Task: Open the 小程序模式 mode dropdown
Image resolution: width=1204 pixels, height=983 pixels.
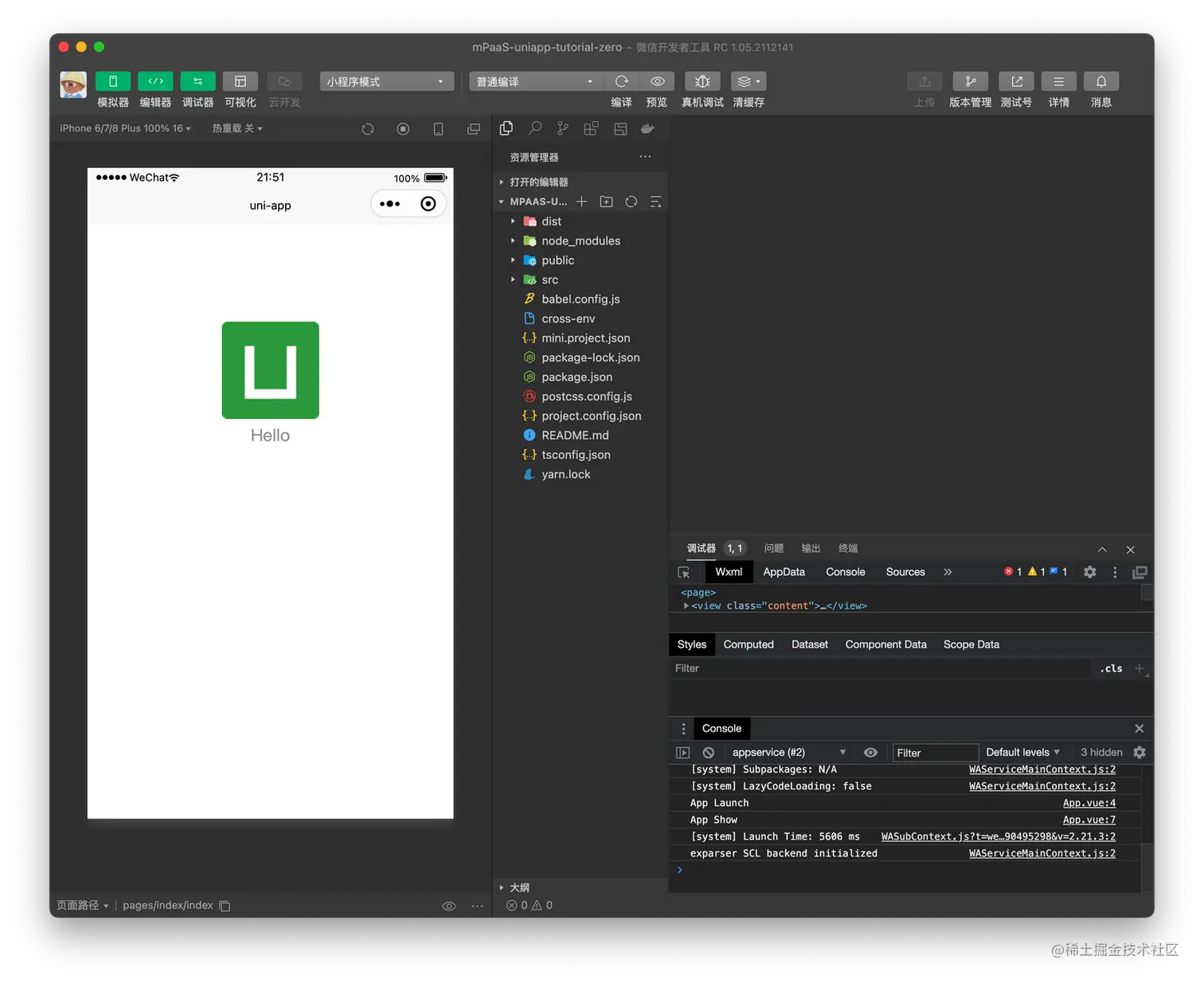Action: pyautogui.click(x=387, y=81)
